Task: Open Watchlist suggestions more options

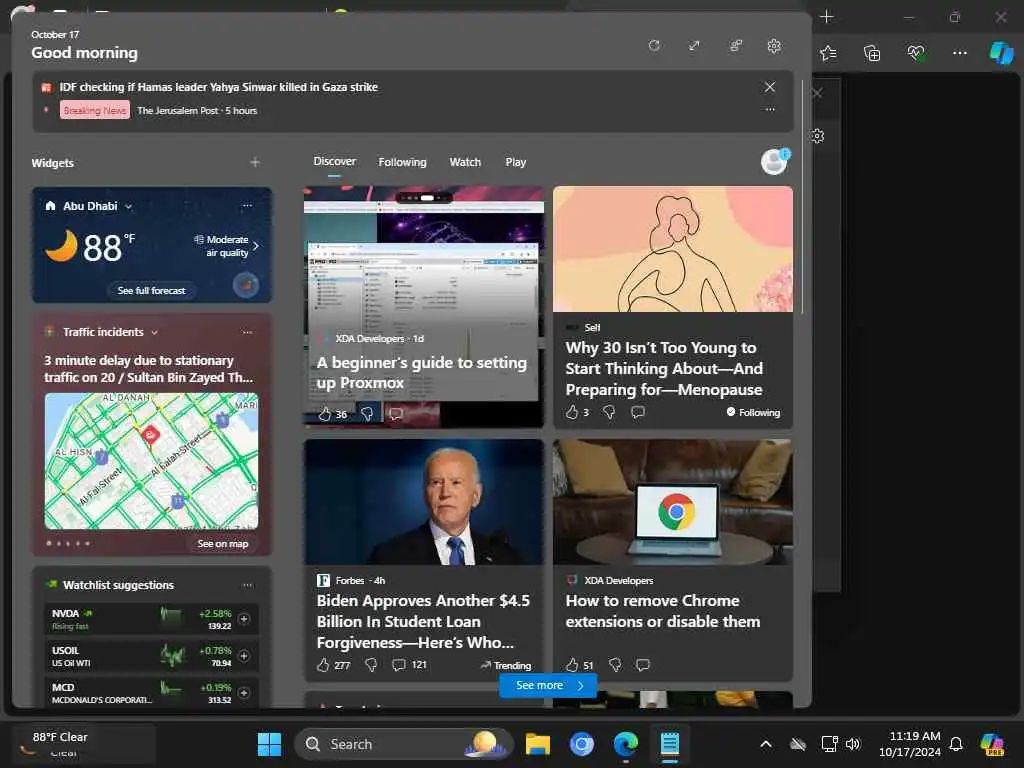Action: [x=248, y=584]
